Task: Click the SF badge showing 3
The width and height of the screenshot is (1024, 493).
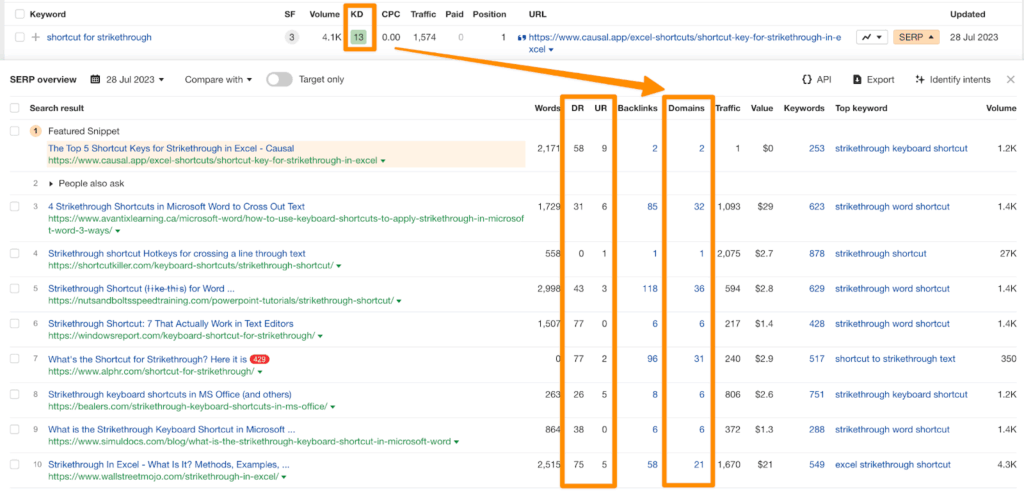Action: point(291,37)
